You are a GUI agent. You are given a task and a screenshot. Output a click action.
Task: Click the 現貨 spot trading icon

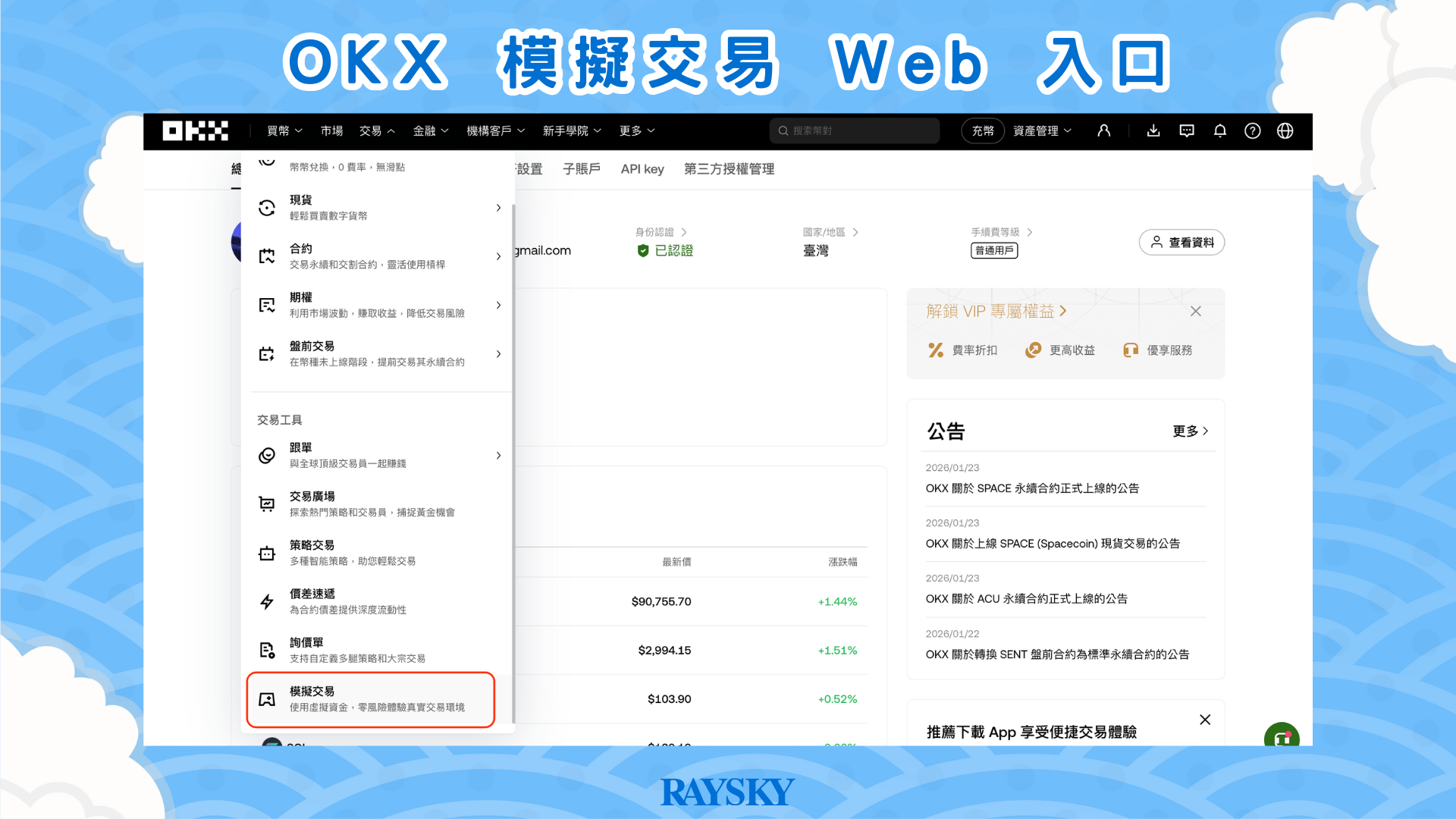pos(267,208)
